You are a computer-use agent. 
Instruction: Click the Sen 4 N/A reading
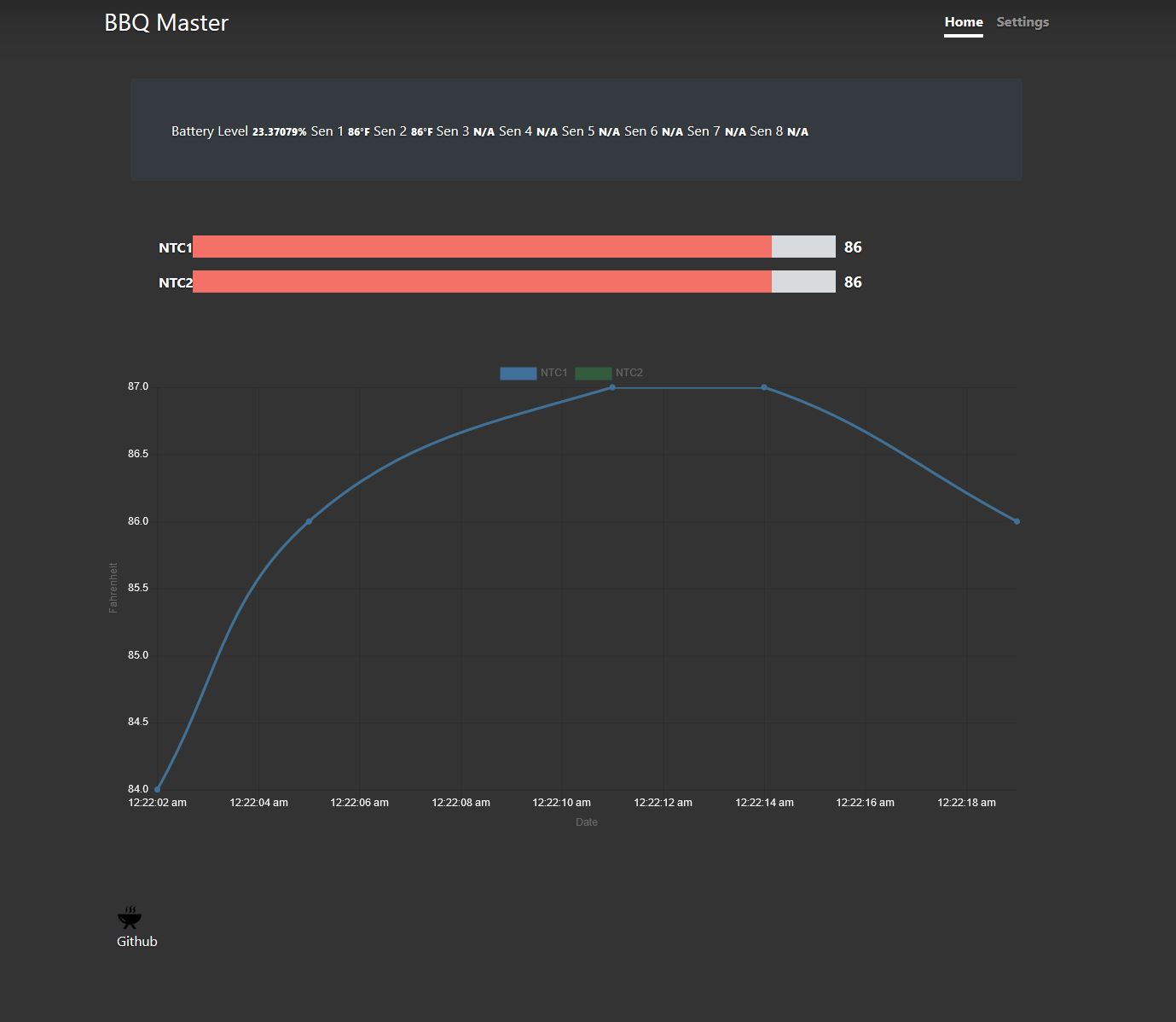click(528, 131)
